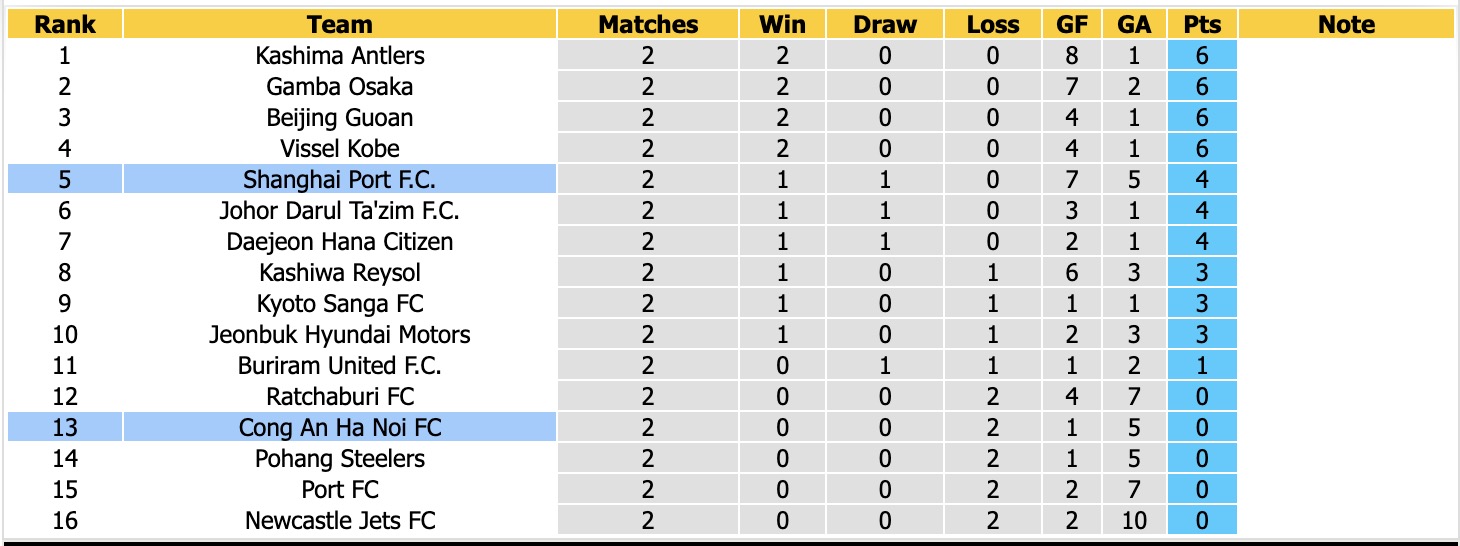Click Vissel Kobe points cell
Viewport: 1460px width, 546px height.
point(1202,149)
